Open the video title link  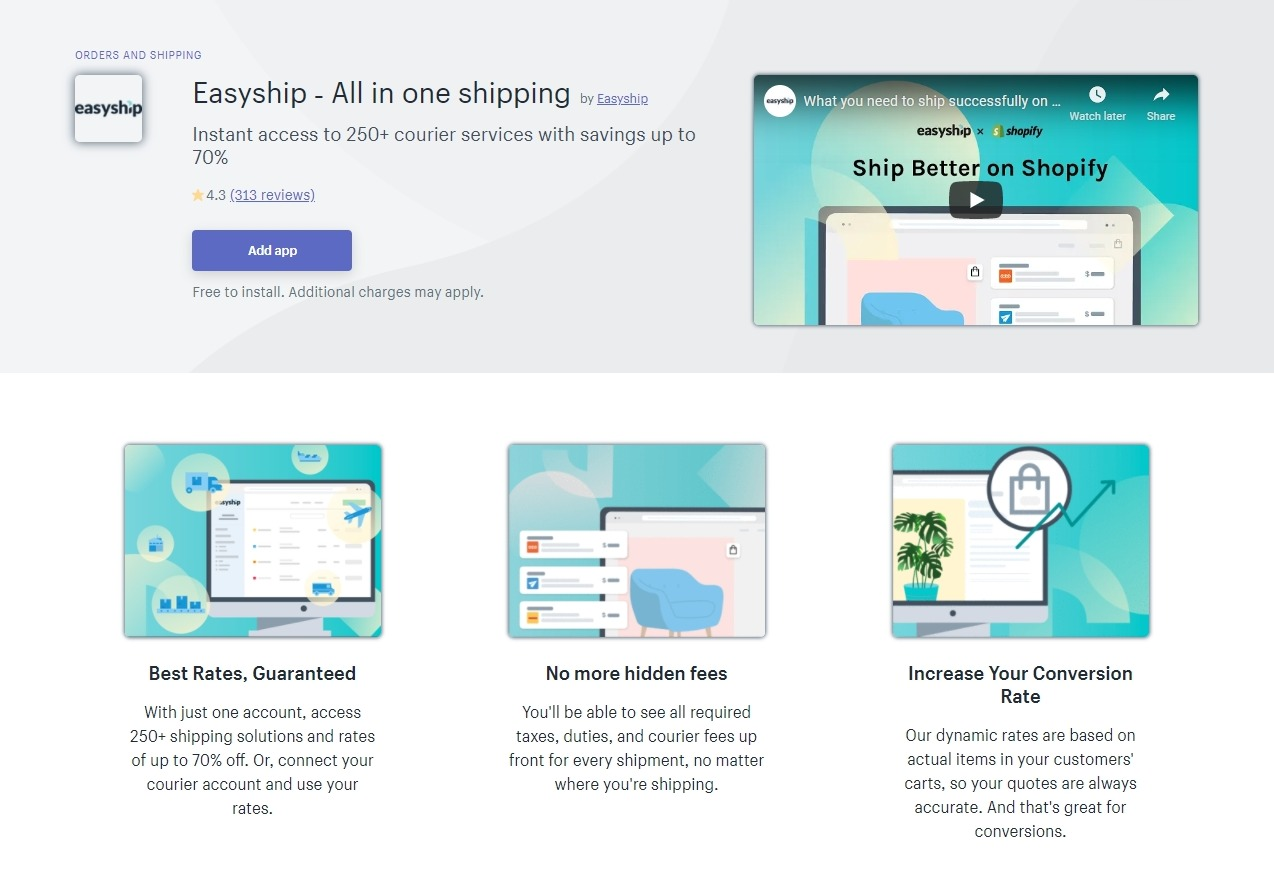pos(931,101)
